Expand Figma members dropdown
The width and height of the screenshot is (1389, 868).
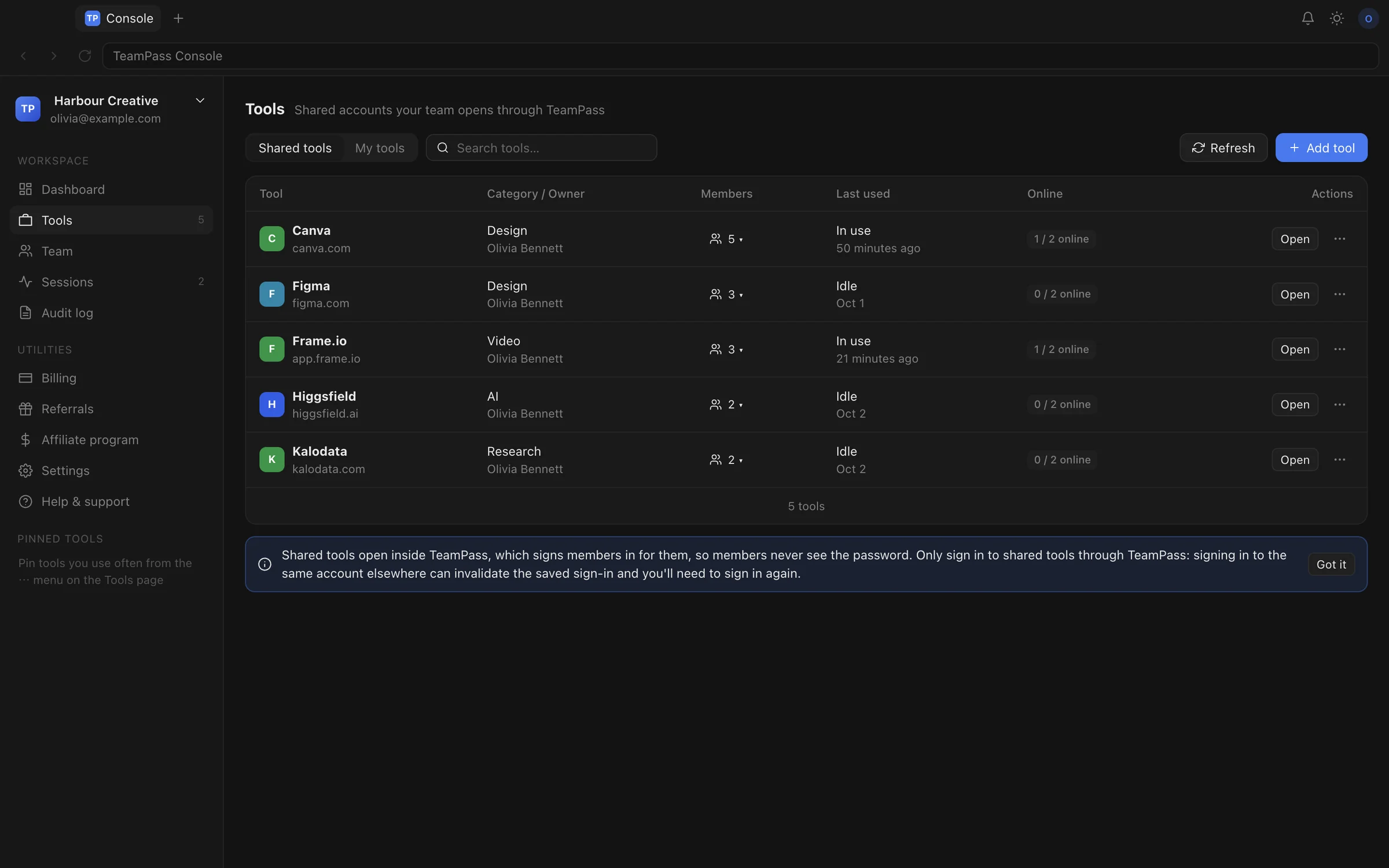pyautogui.click(x=726, y=294)
